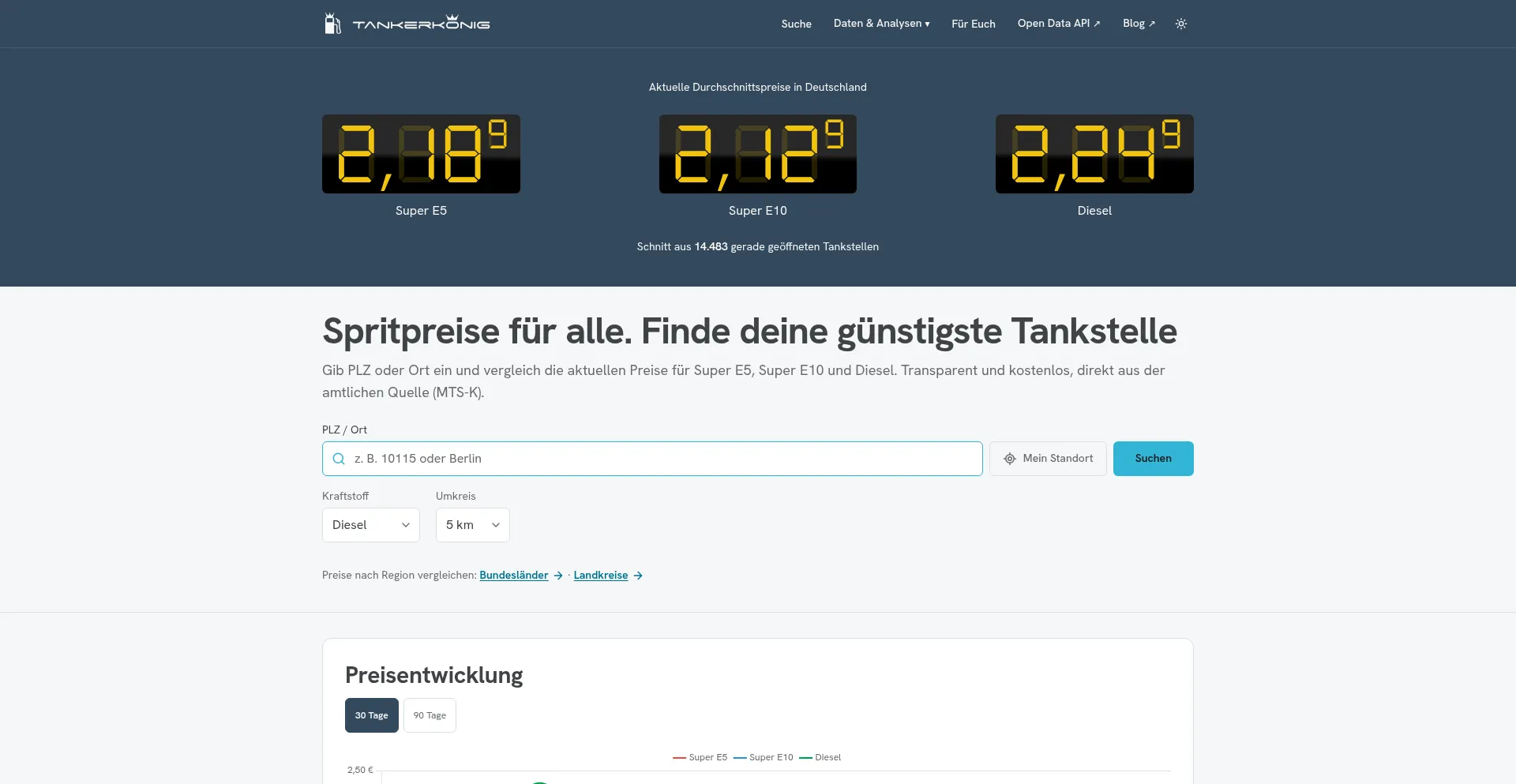The width and height of the screenshot is (1516, 784).
Task: Switch to the 90 Tage tab
Action: [x=430, y=715]
